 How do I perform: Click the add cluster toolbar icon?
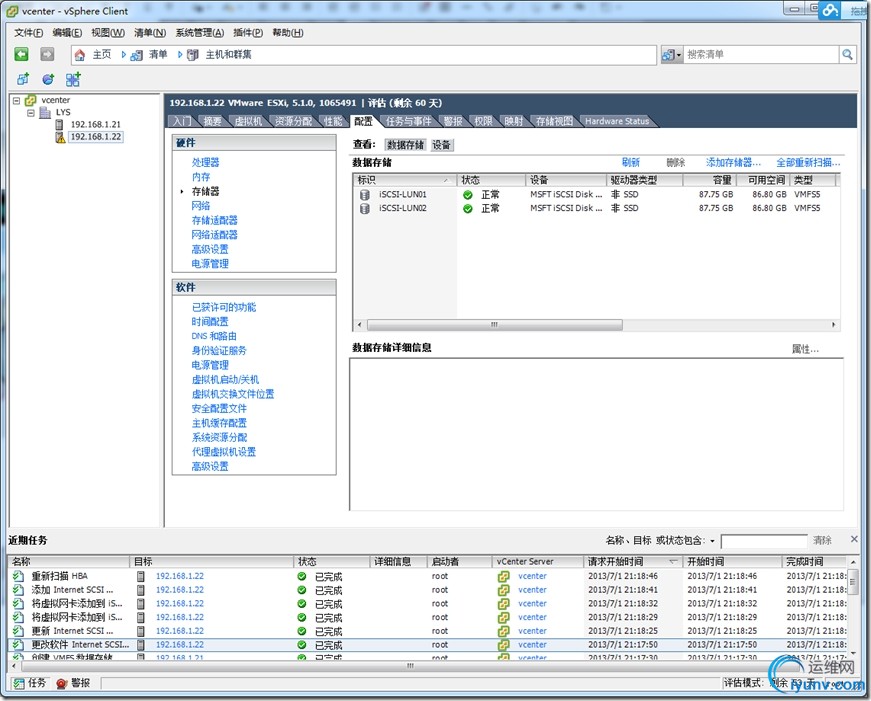point(73,79)
